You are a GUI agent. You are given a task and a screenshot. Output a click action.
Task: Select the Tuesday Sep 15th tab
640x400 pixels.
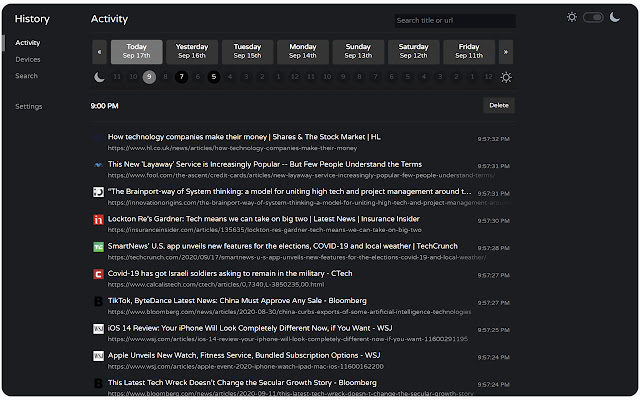[x=247, y=52]
